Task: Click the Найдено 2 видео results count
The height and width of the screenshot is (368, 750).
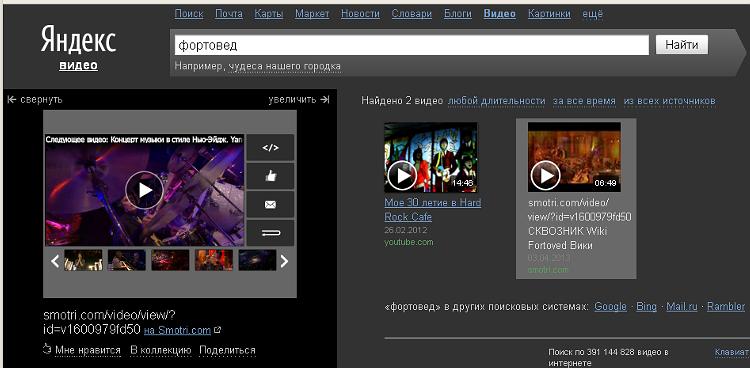Action: 402,101
